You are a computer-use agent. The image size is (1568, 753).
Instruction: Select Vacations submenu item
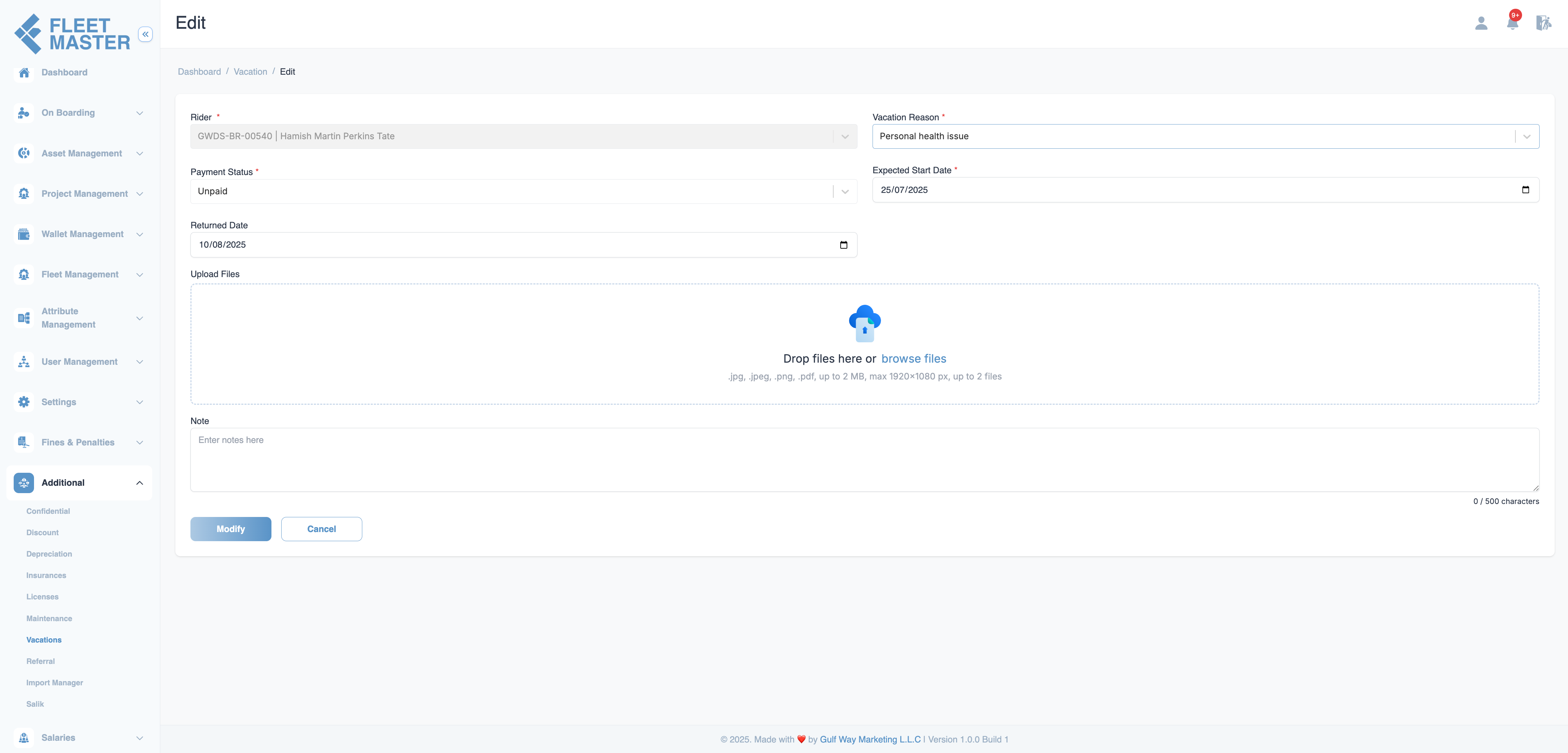click(x=44, y=640)
